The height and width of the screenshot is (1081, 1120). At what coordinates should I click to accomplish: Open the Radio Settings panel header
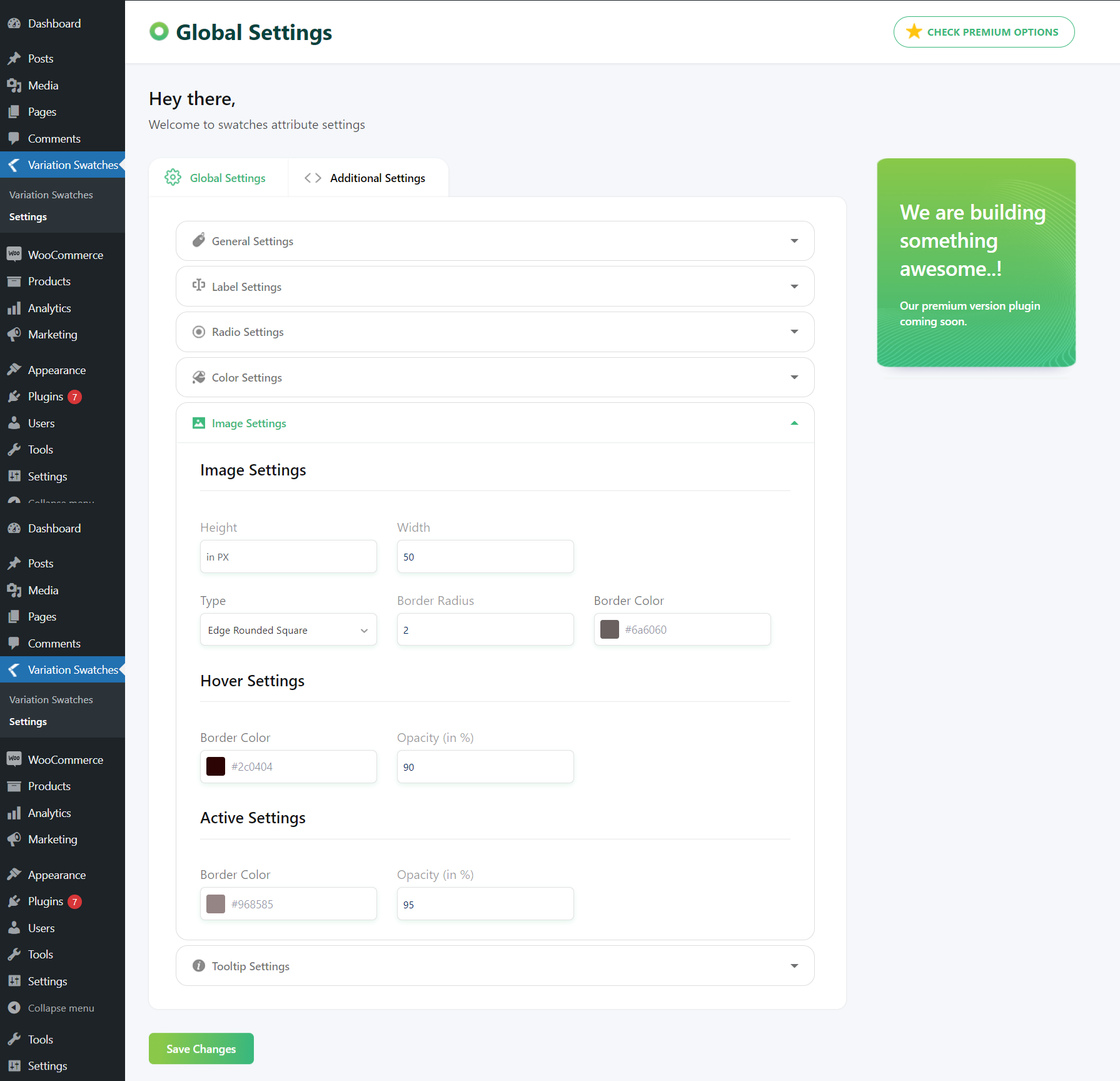495,332
